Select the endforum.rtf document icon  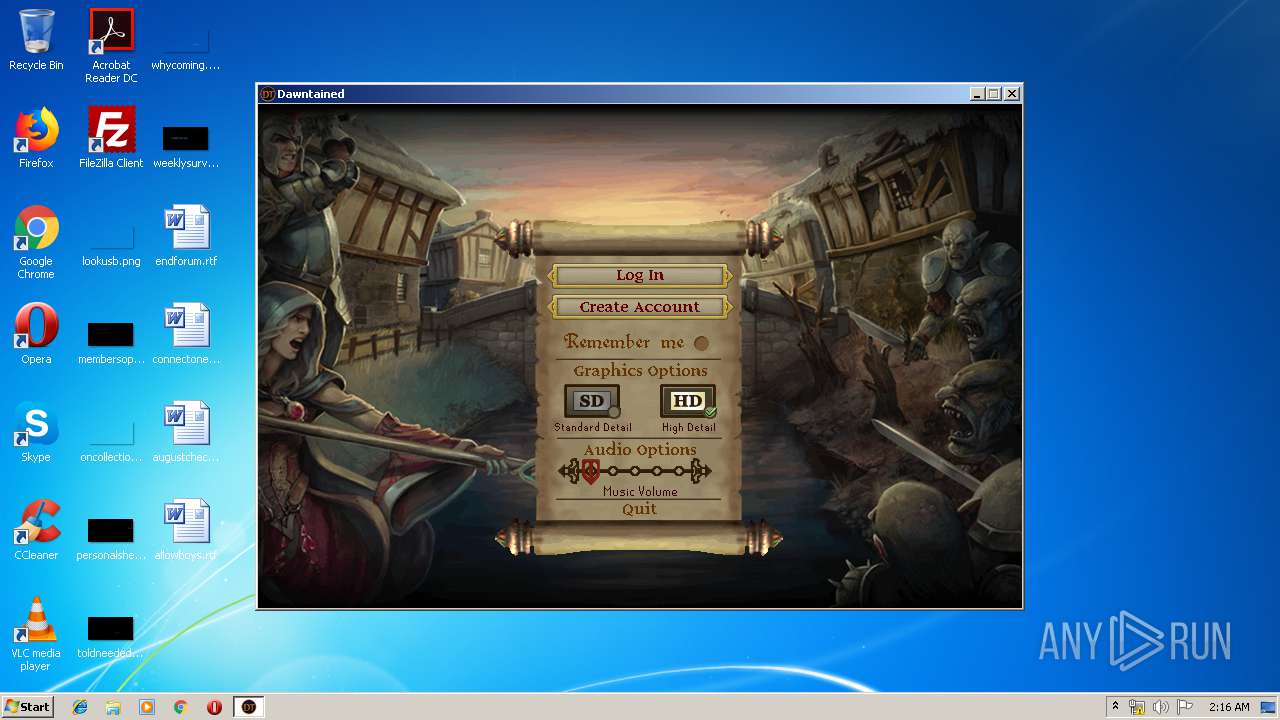(x=186, y=236)
